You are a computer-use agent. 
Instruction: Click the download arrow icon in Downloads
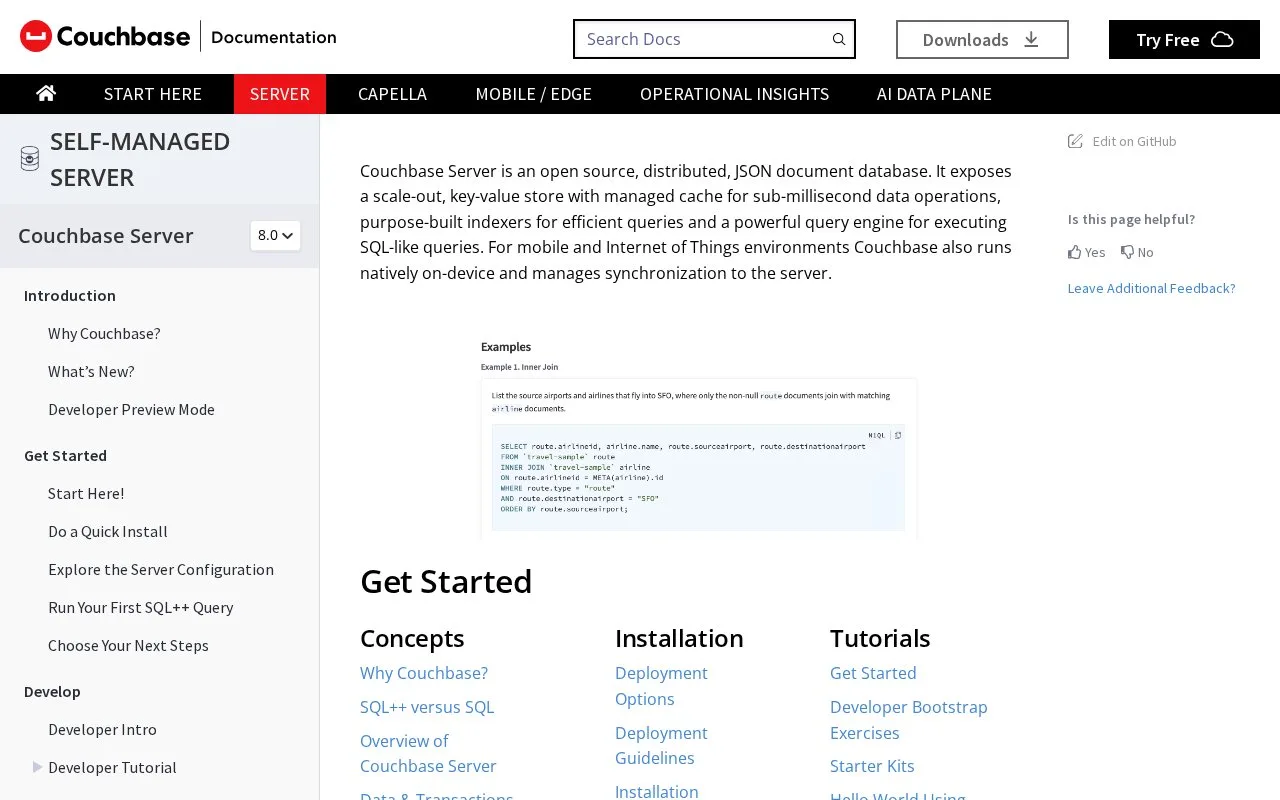click(x=1031, y=39)
